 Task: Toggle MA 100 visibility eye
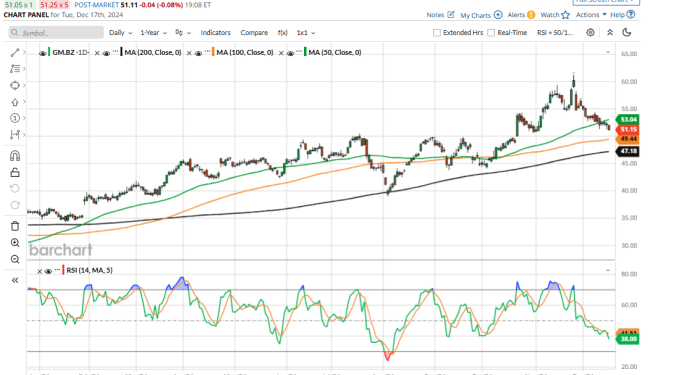click(x=198, y=53)
